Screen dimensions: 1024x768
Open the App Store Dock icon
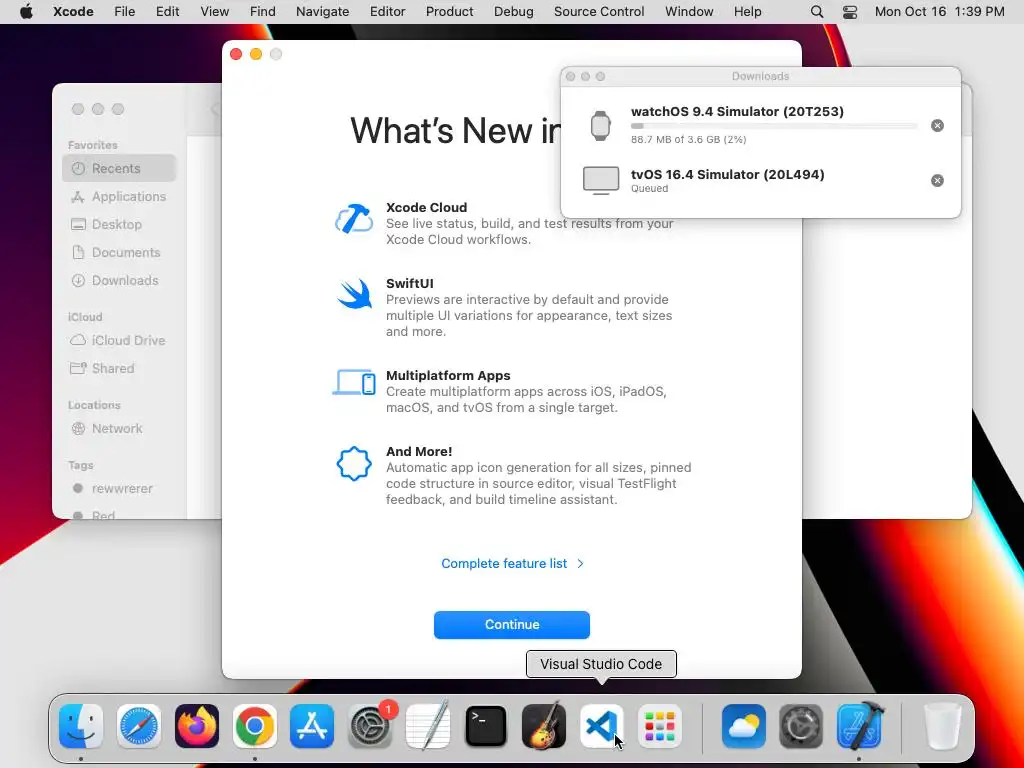[312, 726]
